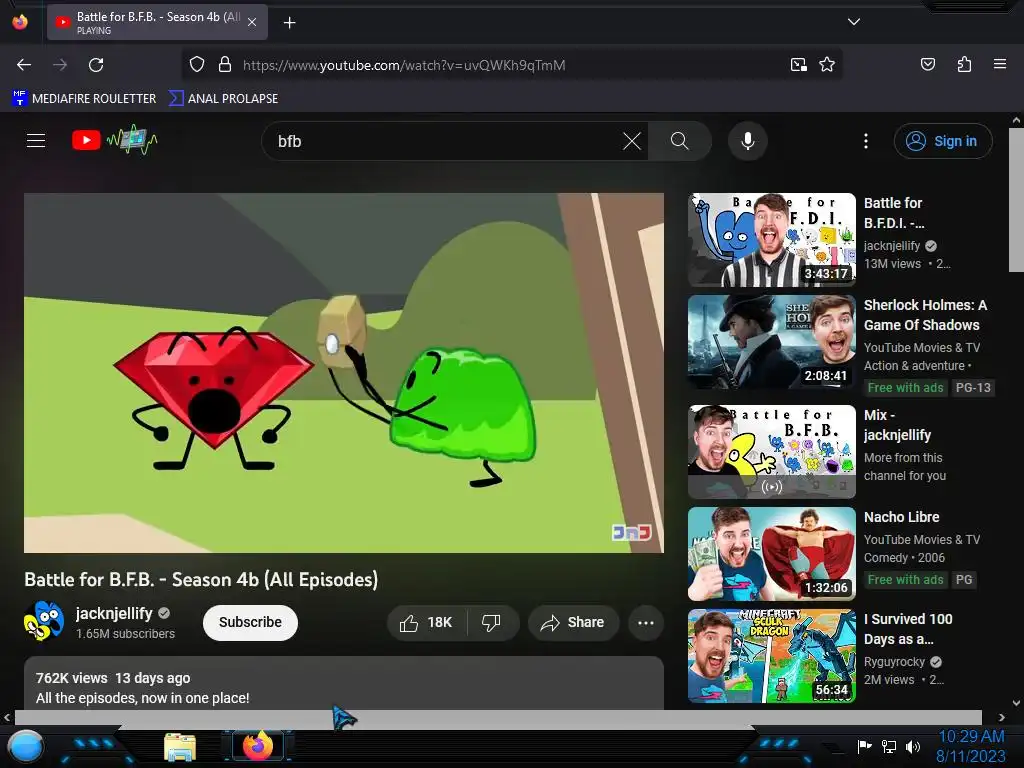Screen dimensions: 1024x768
Task: Click the Firefox taskbar icon
Action: [x=257, y=746]
